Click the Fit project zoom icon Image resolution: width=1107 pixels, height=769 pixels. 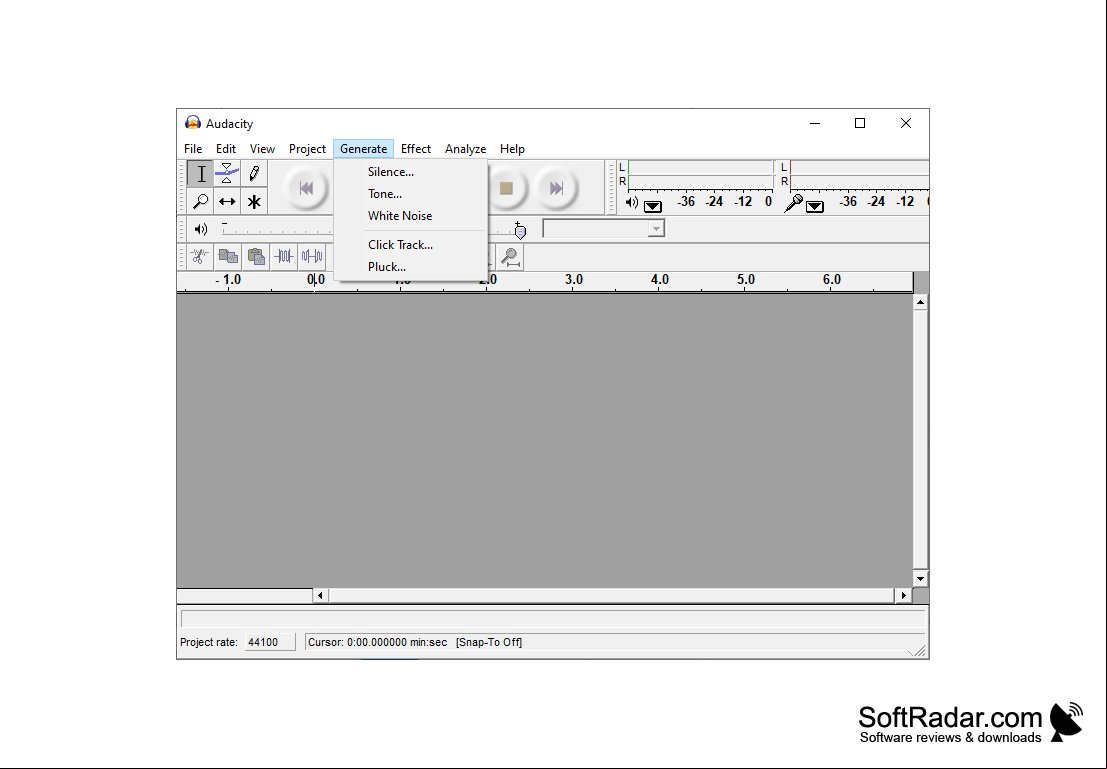[x=510, y=257]
